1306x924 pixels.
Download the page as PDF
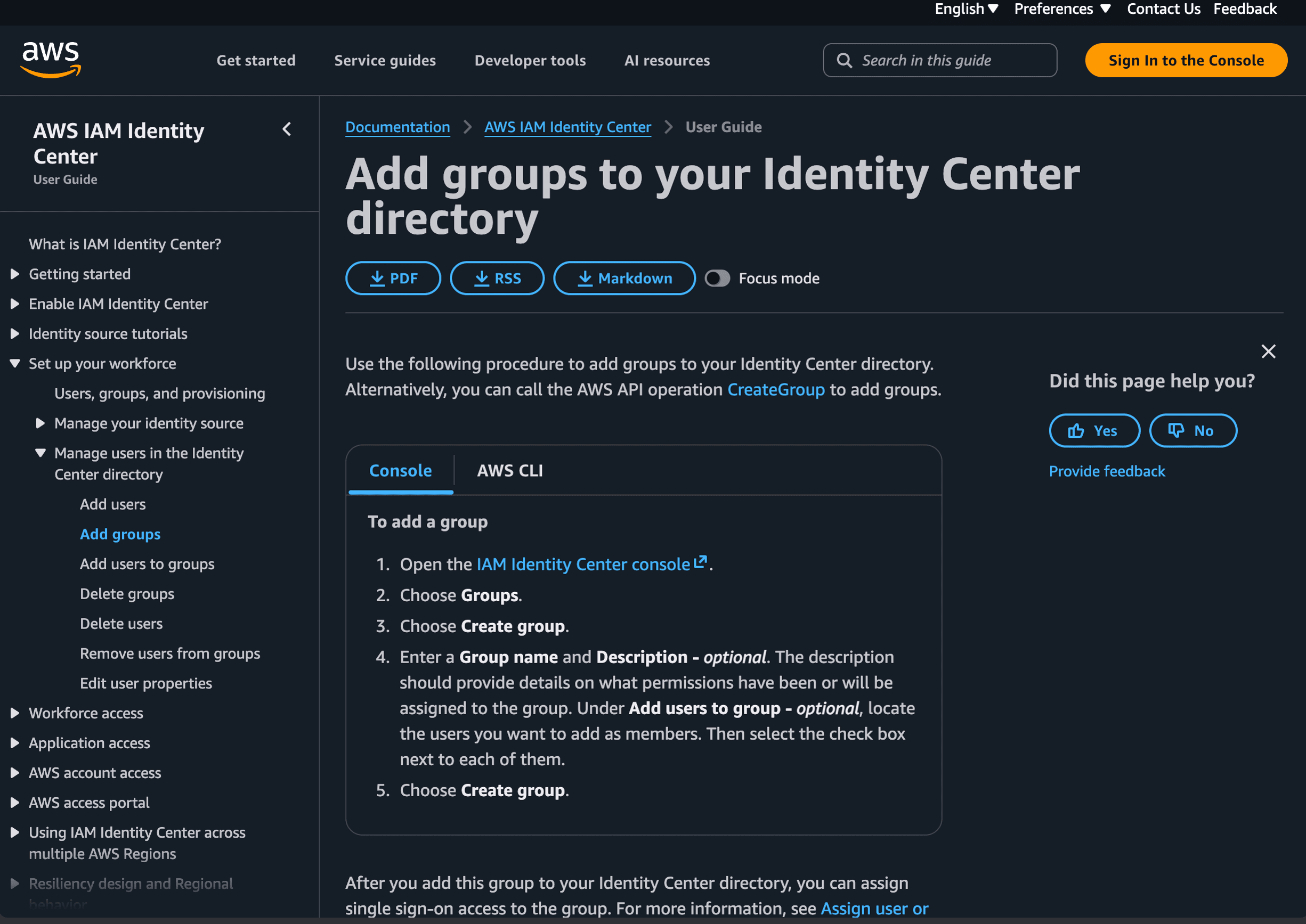tap(393, 278)
